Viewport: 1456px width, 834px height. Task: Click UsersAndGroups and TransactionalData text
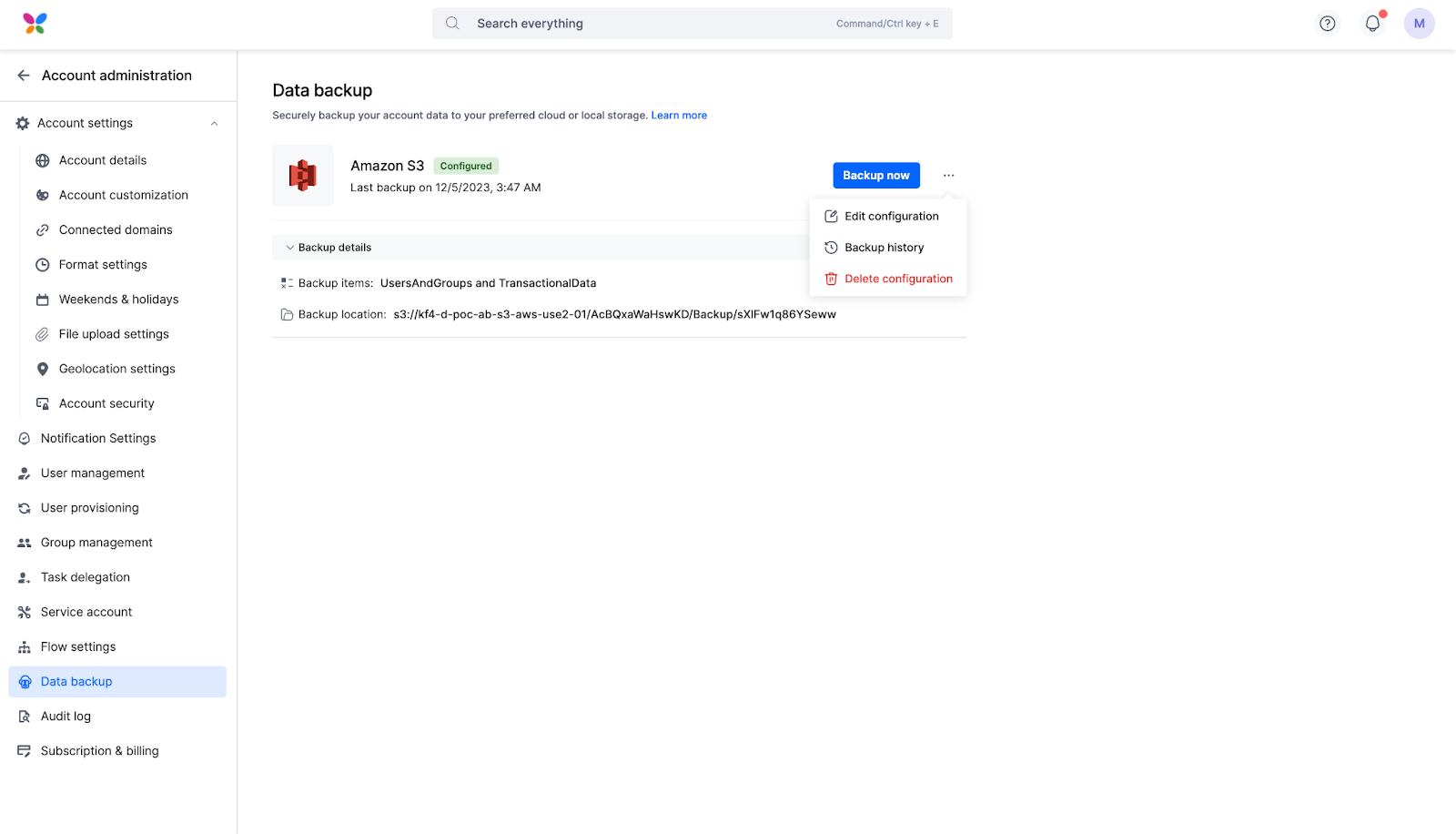point(489,283)
